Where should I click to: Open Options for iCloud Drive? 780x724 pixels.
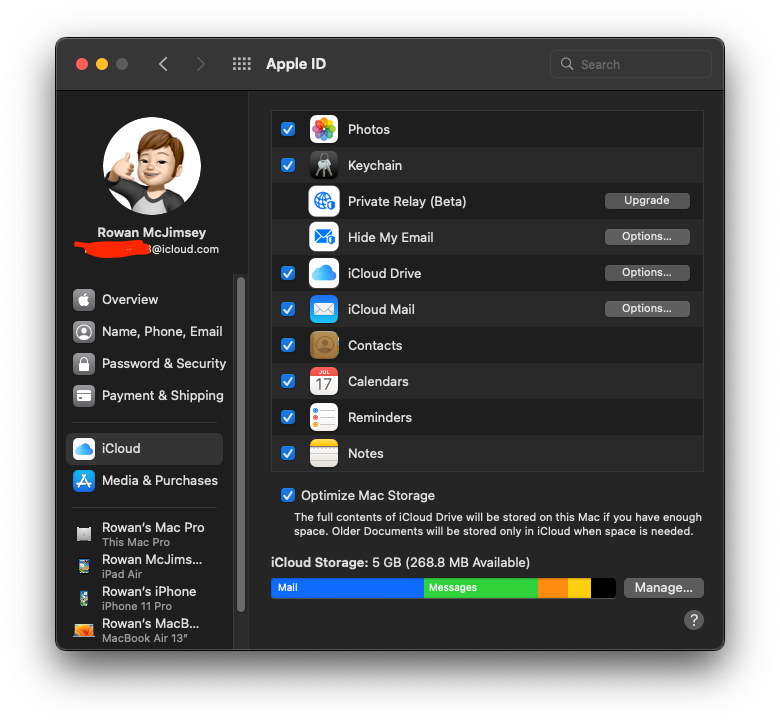click(x=647, y=273)
